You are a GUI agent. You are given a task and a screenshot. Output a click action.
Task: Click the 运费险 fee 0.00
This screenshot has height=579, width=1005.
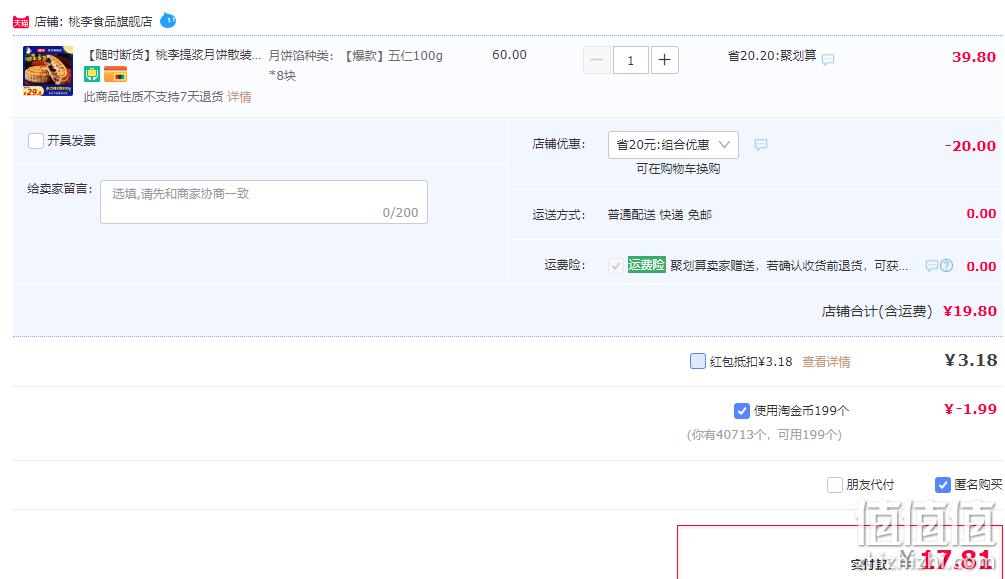coord(981,267)
